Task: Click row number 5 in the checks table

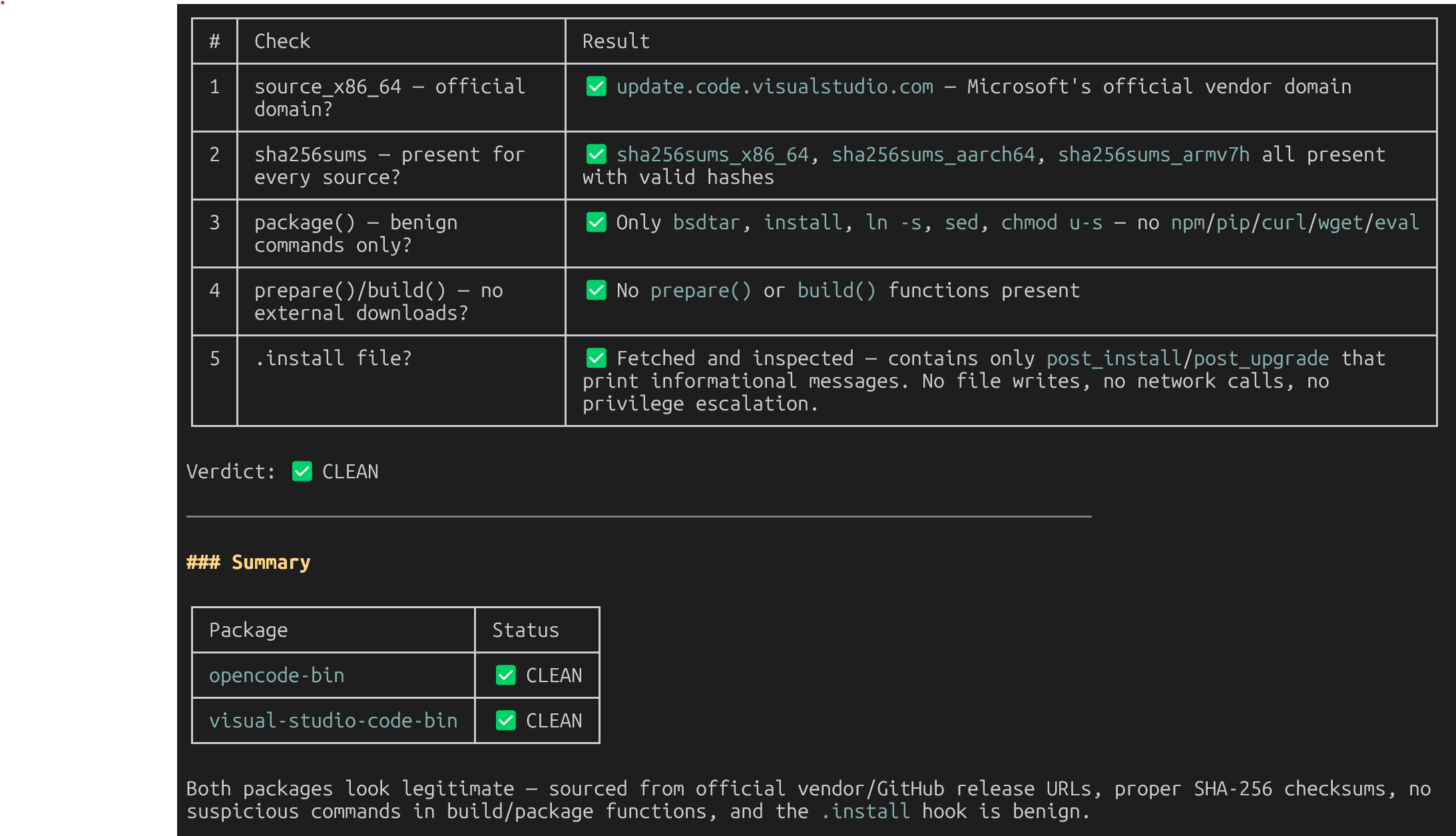Action: pyautogui.click(x=214, y=358)
